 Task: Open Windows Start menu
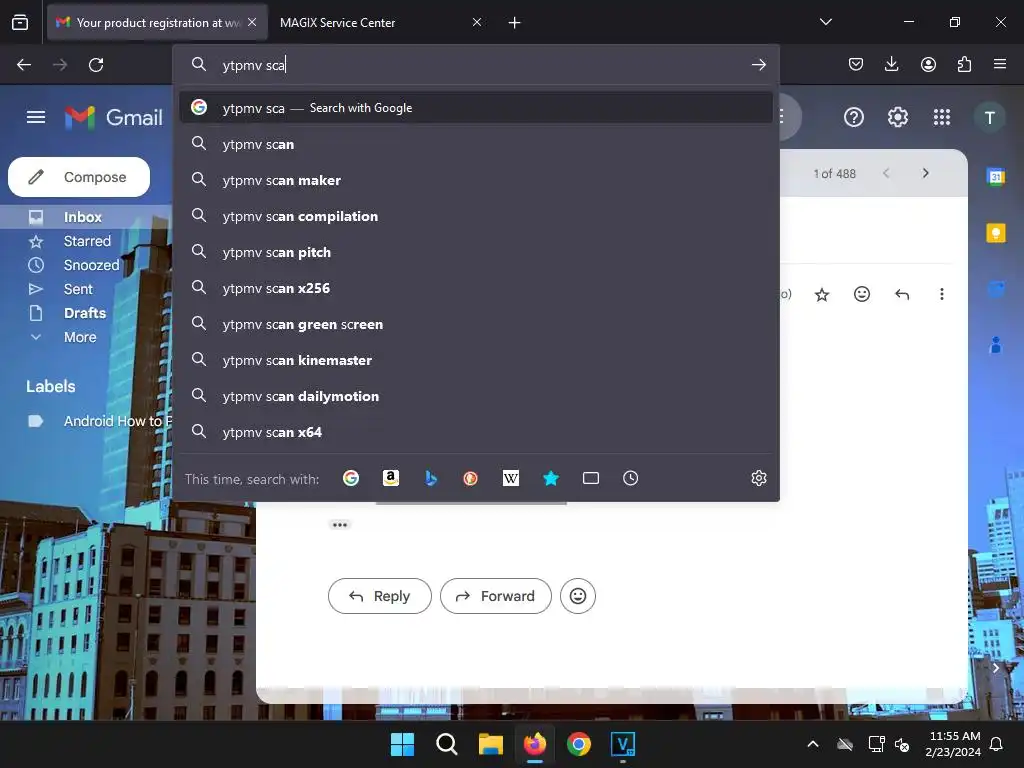(x=402, y=744)
